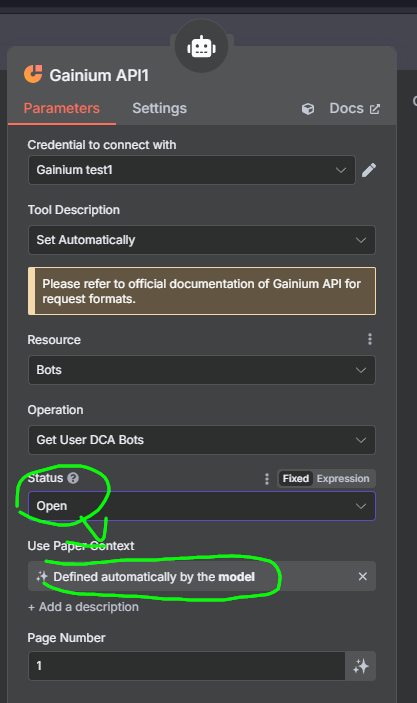Remove automatic model definition with X
Screen dimensions: 417x703
tap(363, 576)
